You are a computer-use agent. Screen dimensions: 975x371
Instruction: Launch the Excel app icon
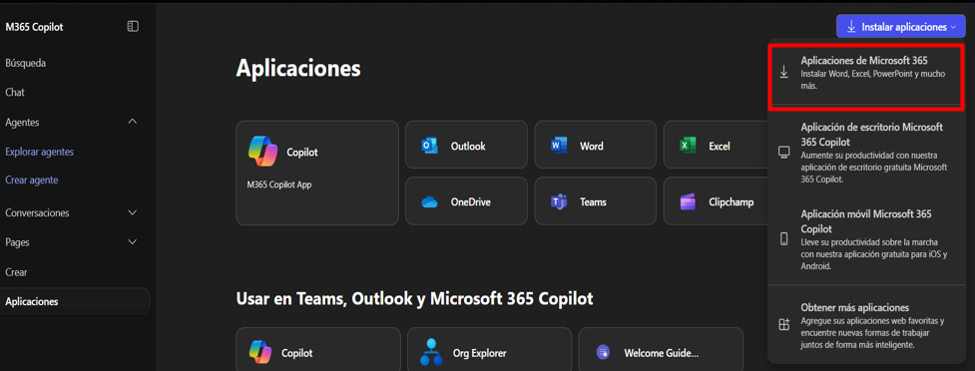688,146
